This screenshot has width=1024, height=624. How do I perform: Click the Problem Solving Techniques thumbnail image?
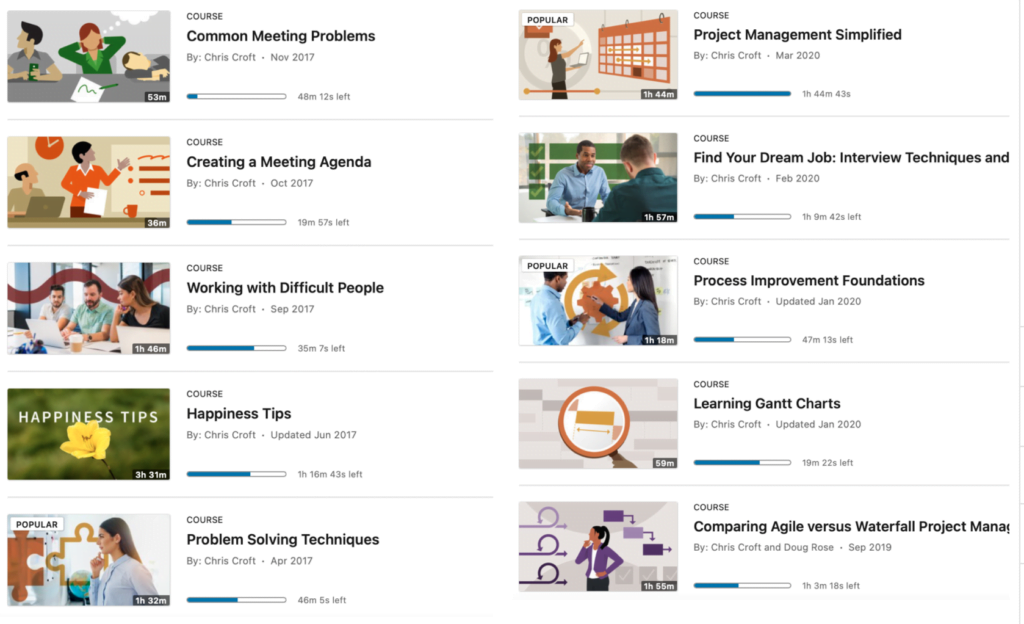[x=88, y=560]
